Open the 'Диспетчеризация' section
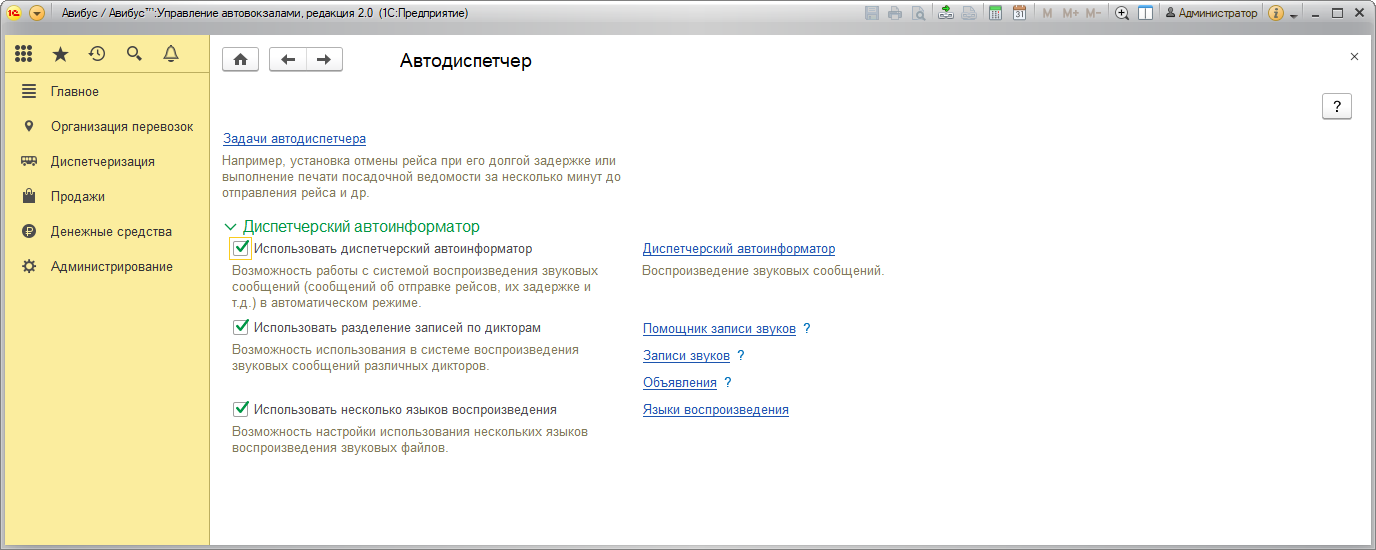Screen dimensions: 1376x550 102,161
